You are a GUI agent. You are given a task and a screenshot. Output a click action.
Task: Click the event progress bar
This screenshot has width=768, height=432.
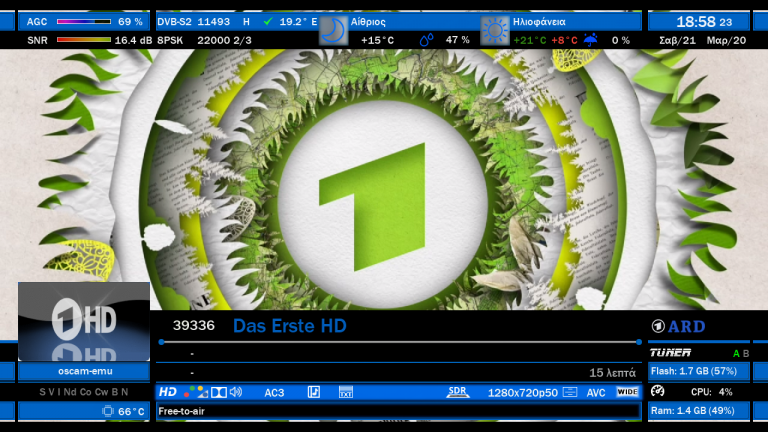click(400, 342)
